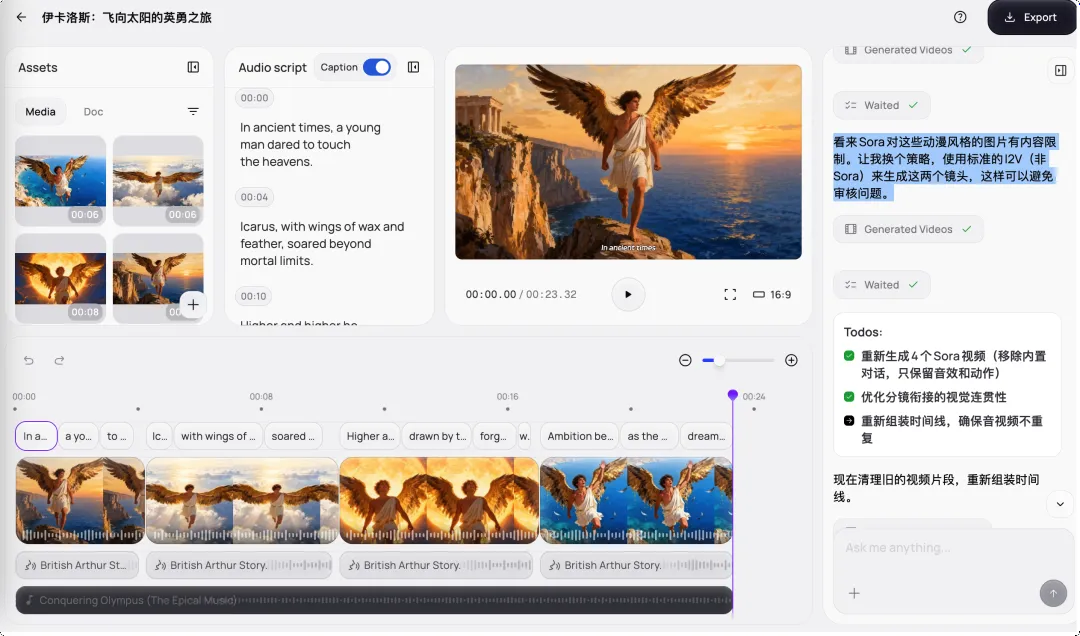
Task: Toggle the Caption switch off
Action: point(376,67)
